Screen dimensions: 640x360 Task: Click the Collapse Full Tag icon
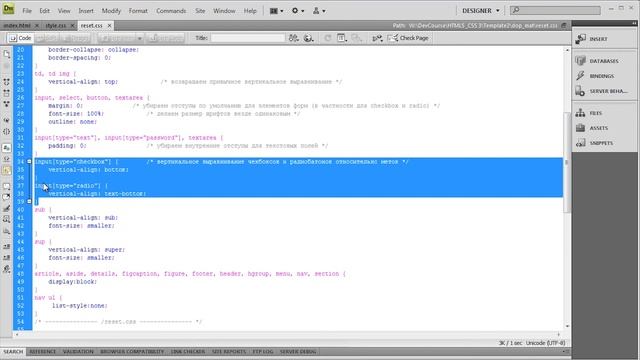[x=7, y=82]
